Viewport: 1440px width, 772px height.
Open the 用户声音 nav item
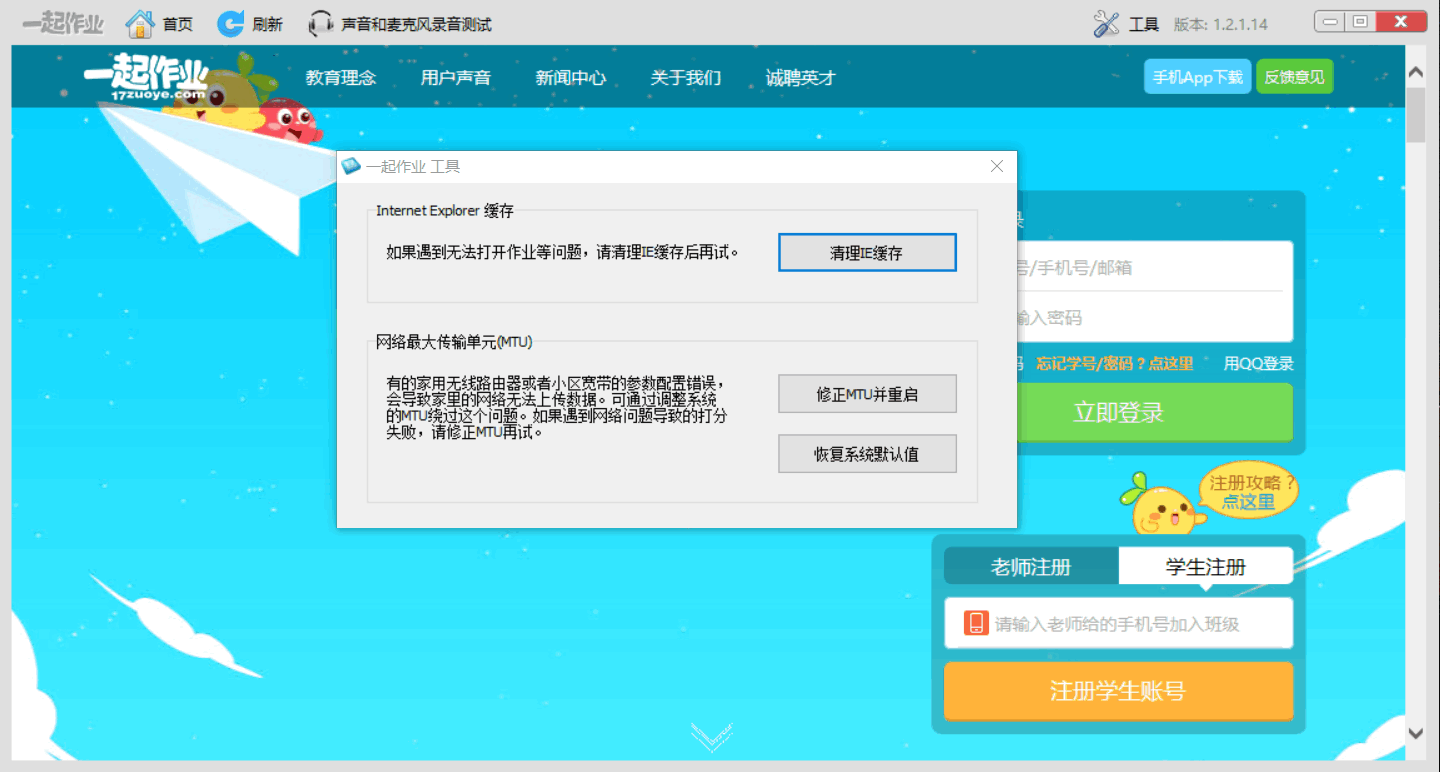point(456,78)
